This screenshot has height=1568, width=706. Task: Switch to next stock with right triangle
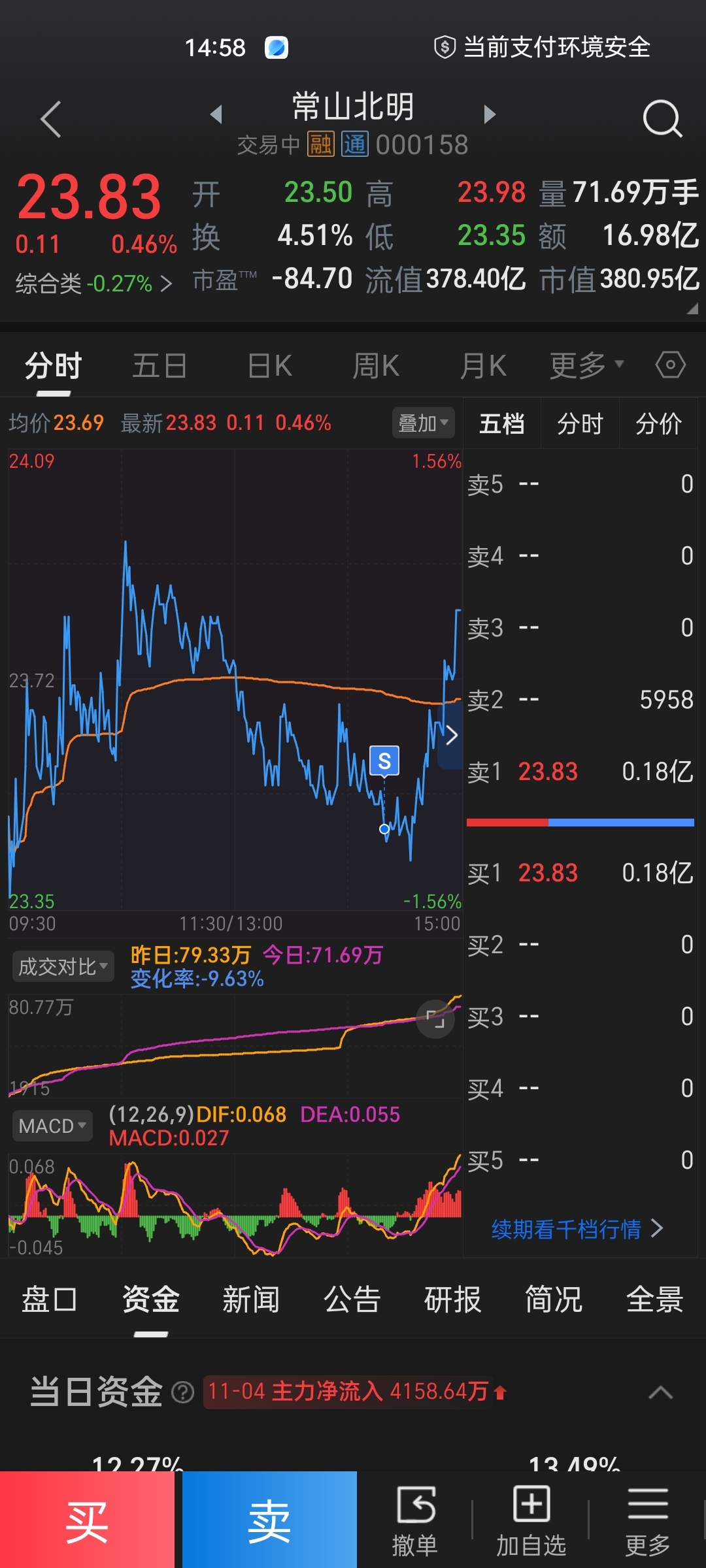point(490,114)
